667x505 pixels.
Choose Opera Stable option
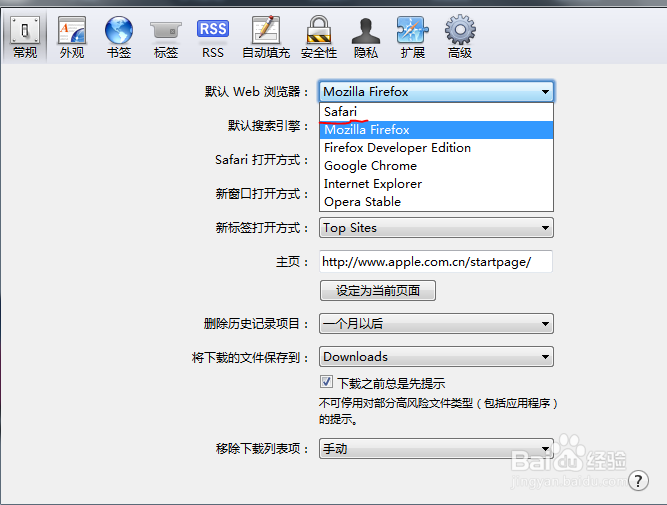point(436,201)
